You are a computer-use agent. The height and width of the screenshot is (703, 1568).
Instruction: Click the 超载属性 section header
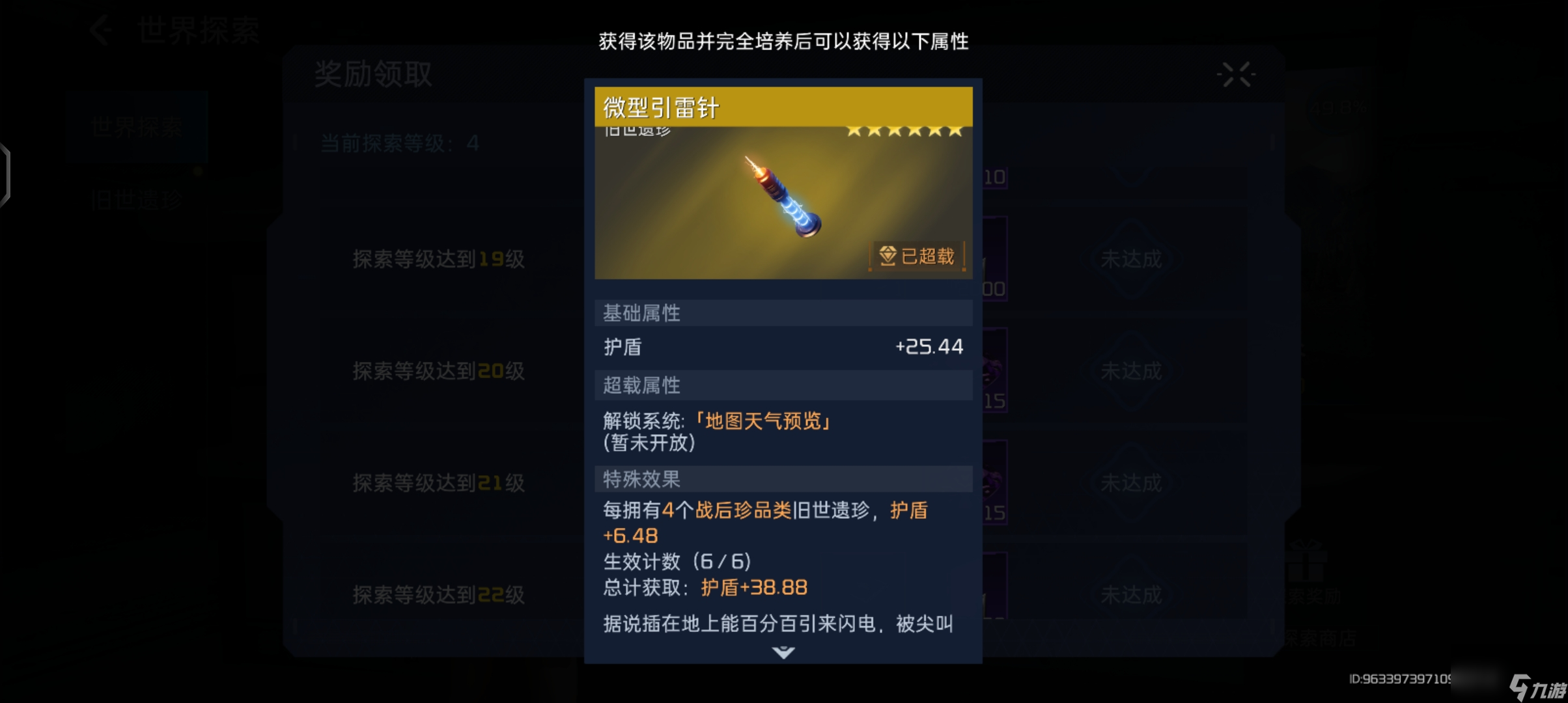(783, 385)
